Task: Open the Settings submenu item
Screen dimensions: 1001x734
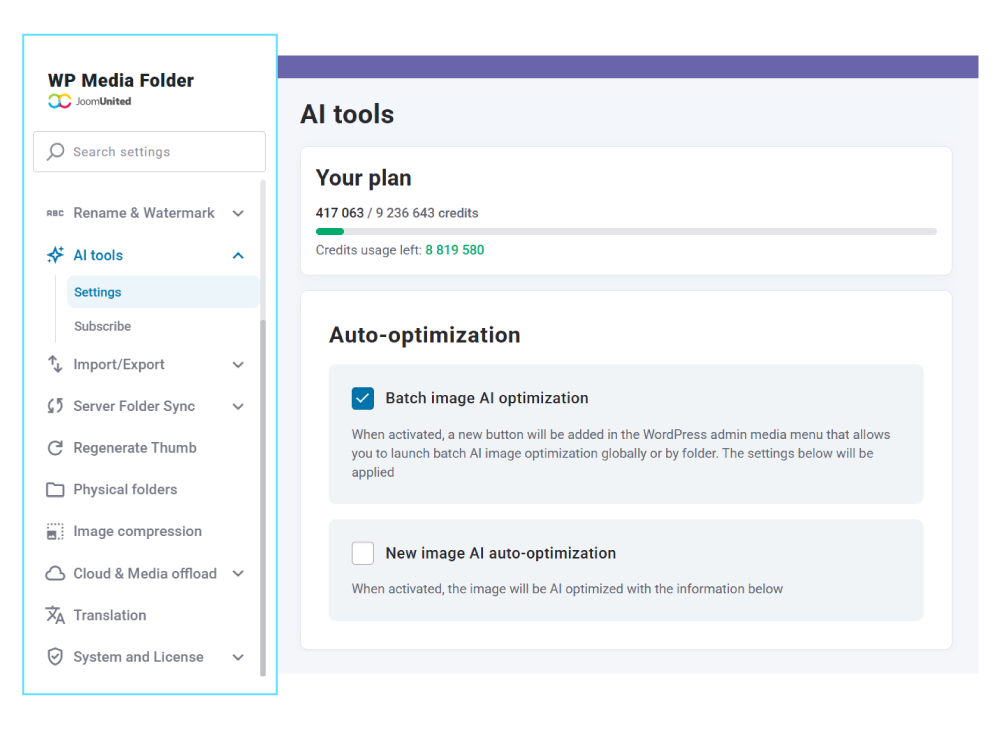Action: [98, 292]
